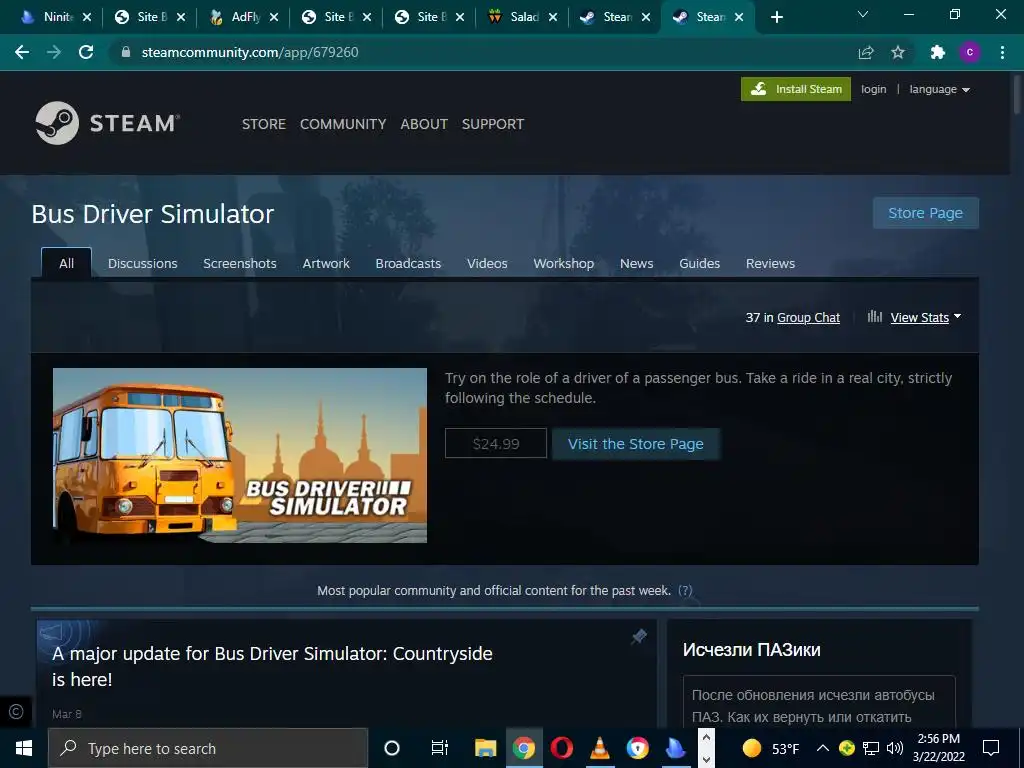Open Task View on the taskbar

[x=440, y=748]
